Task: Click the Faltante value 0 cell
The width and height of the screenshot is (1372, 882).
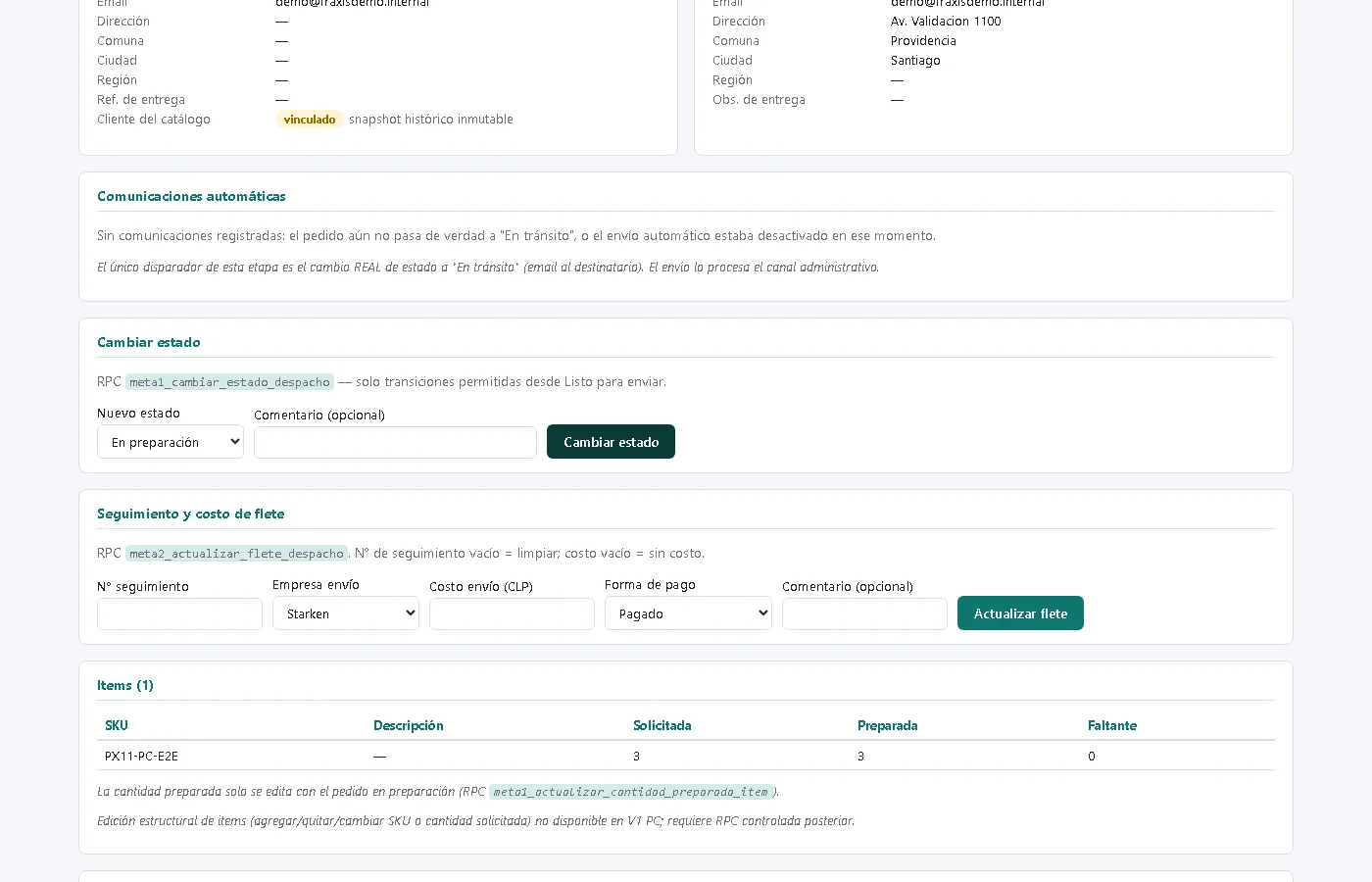Action: point(1092,756)
